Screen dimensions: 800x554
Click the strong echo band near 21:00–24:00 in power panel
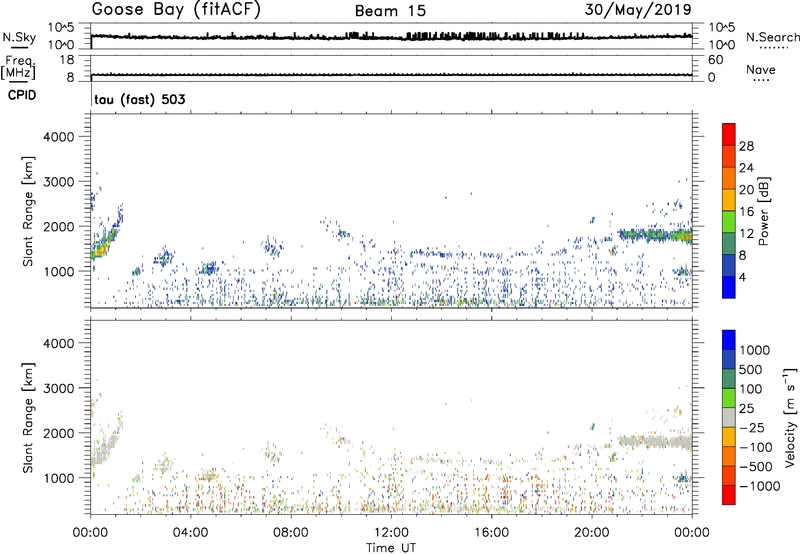click(x=656, y=235)
